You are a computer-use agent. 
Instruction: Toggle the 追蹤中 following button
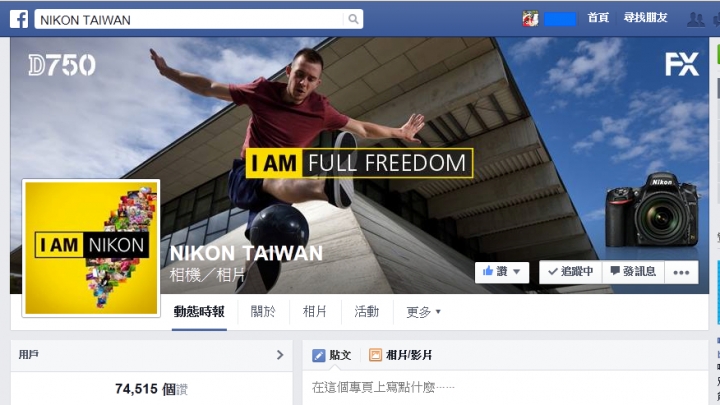(x=571, y=272)
